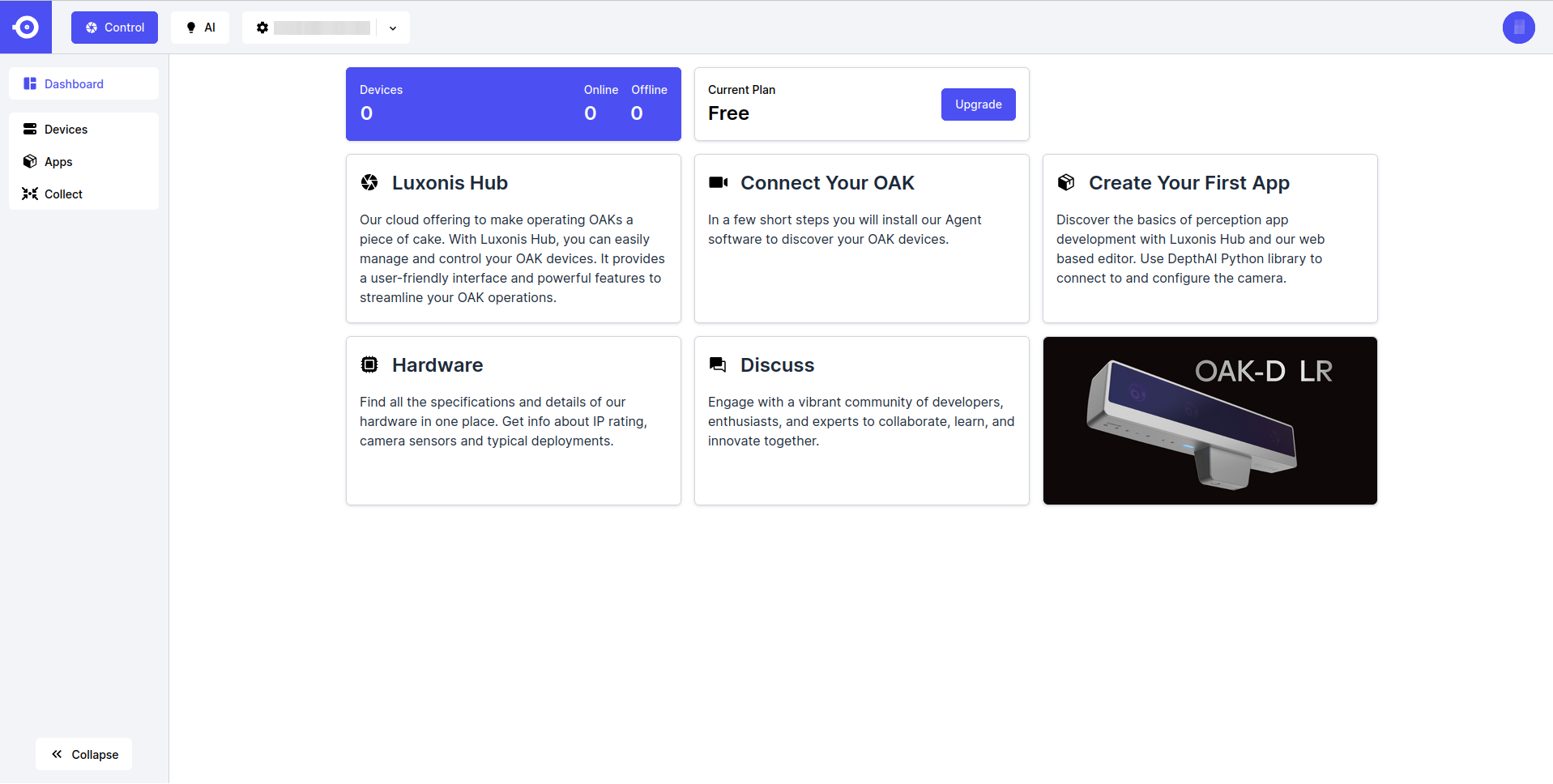Open the Hardware card
1553x784 pixels.
pyautogui.click(x=514, y=420)
